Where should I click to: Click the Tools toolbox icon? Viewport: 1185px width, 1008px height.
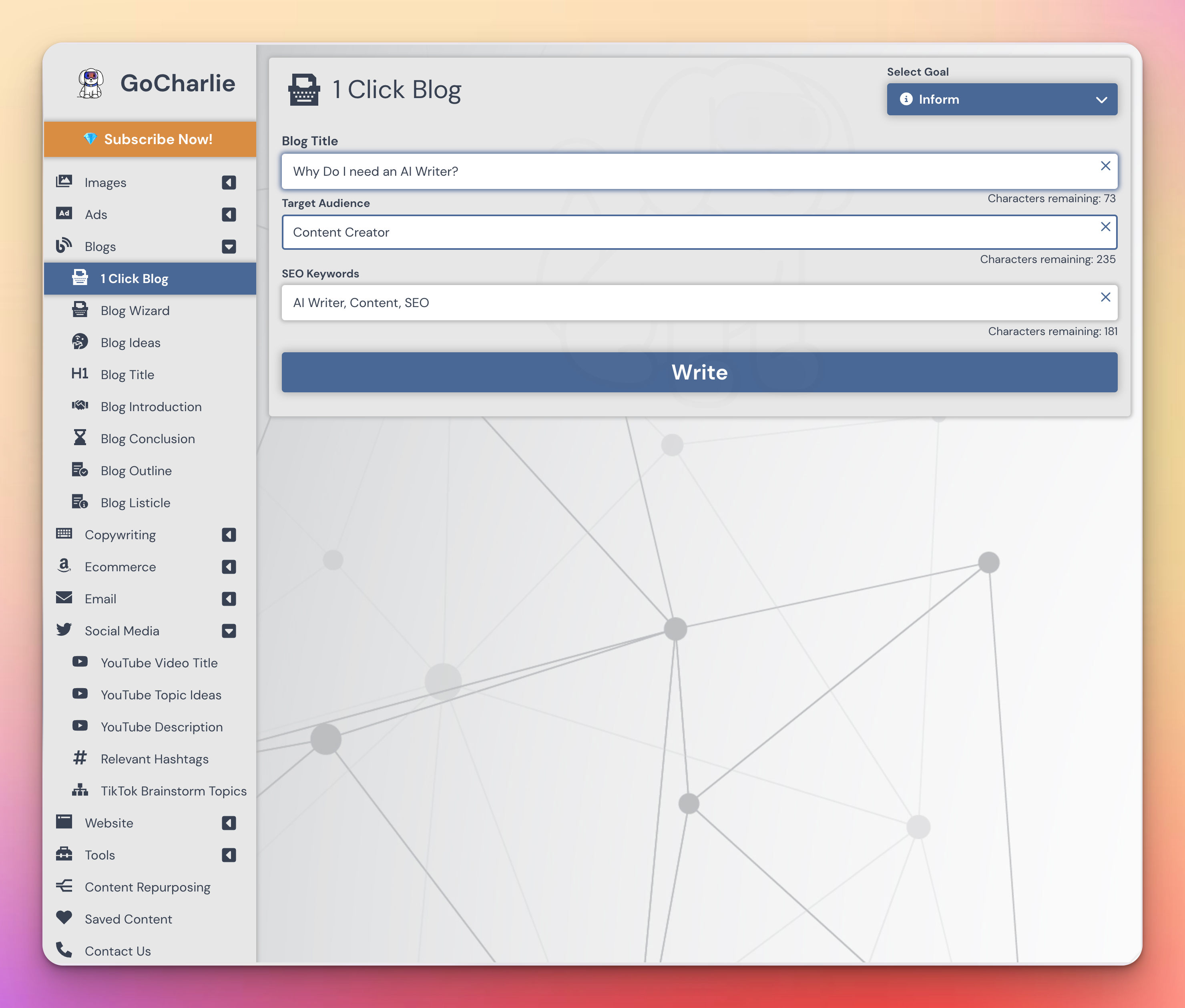[64, 854]
